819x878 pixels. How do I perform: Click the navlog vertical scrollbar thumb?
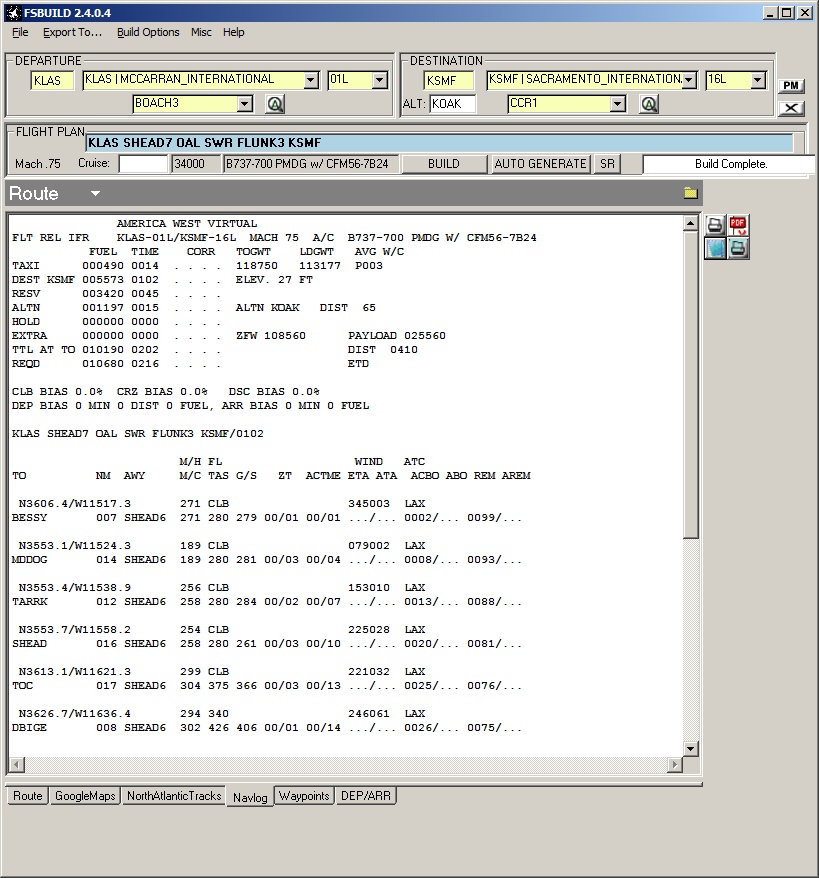691,385
